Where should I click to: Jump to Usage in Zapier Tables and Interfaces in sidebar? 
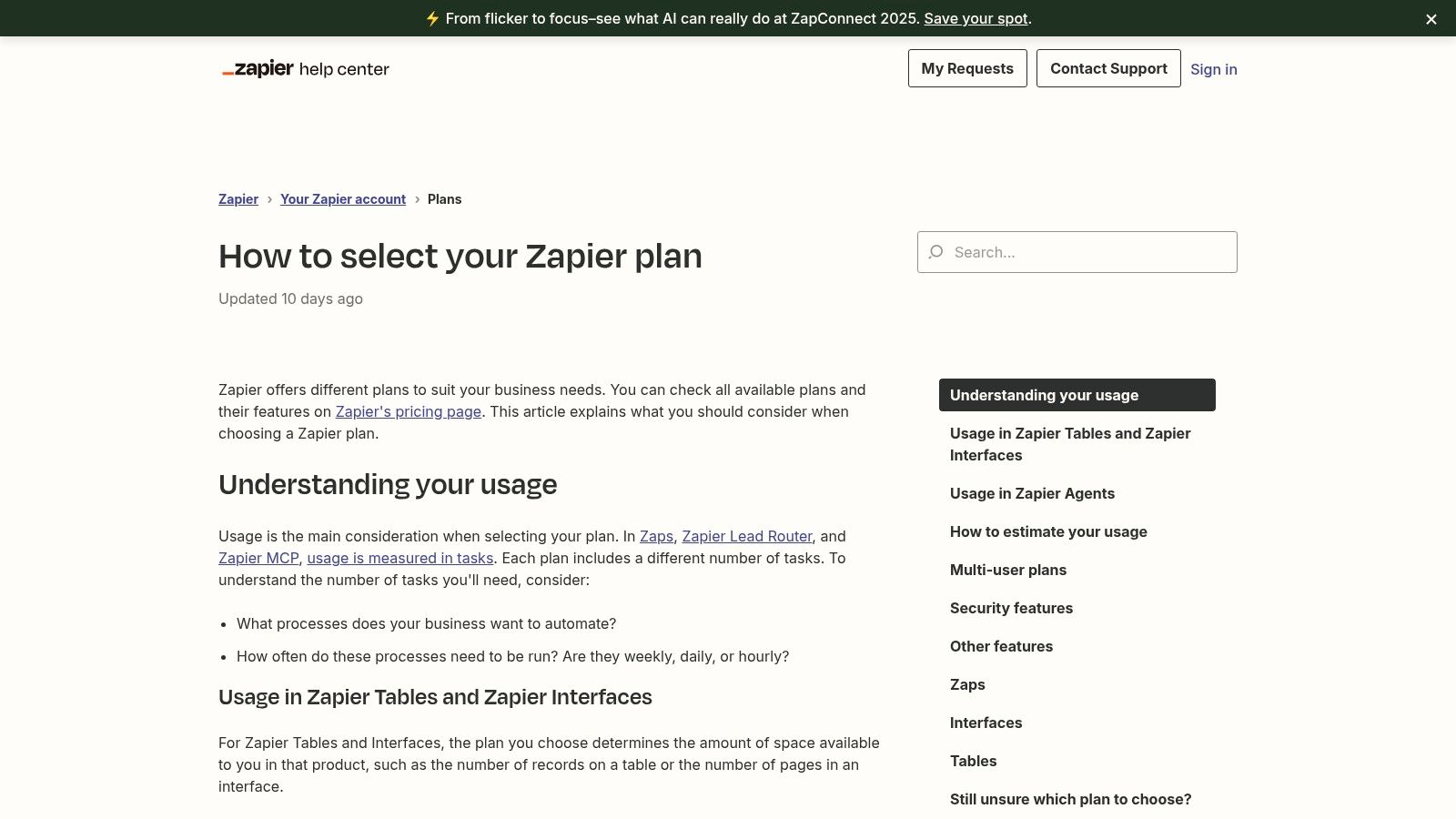pos(1077,444)
